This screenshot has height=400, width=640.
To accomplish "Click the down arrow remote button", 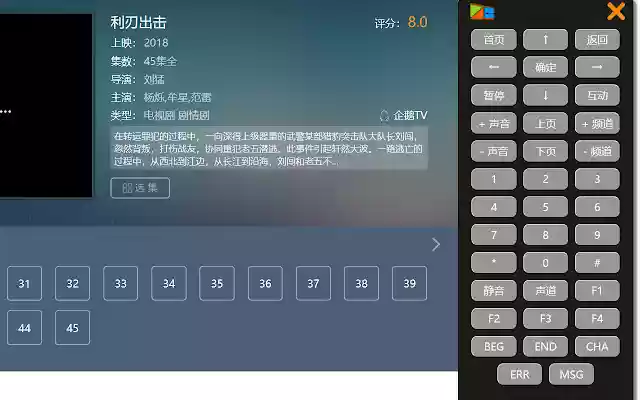I will (545, 96).
